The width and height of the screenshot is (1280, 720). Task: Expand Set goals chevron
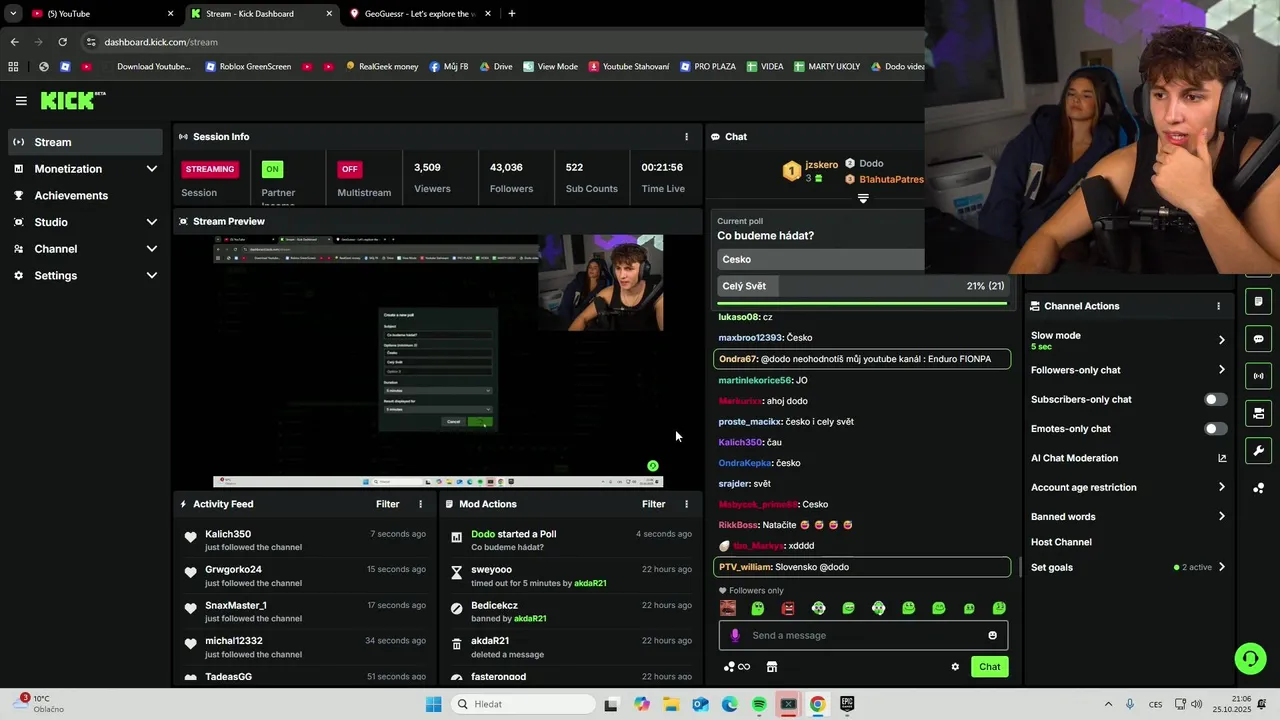point(1221,567)
